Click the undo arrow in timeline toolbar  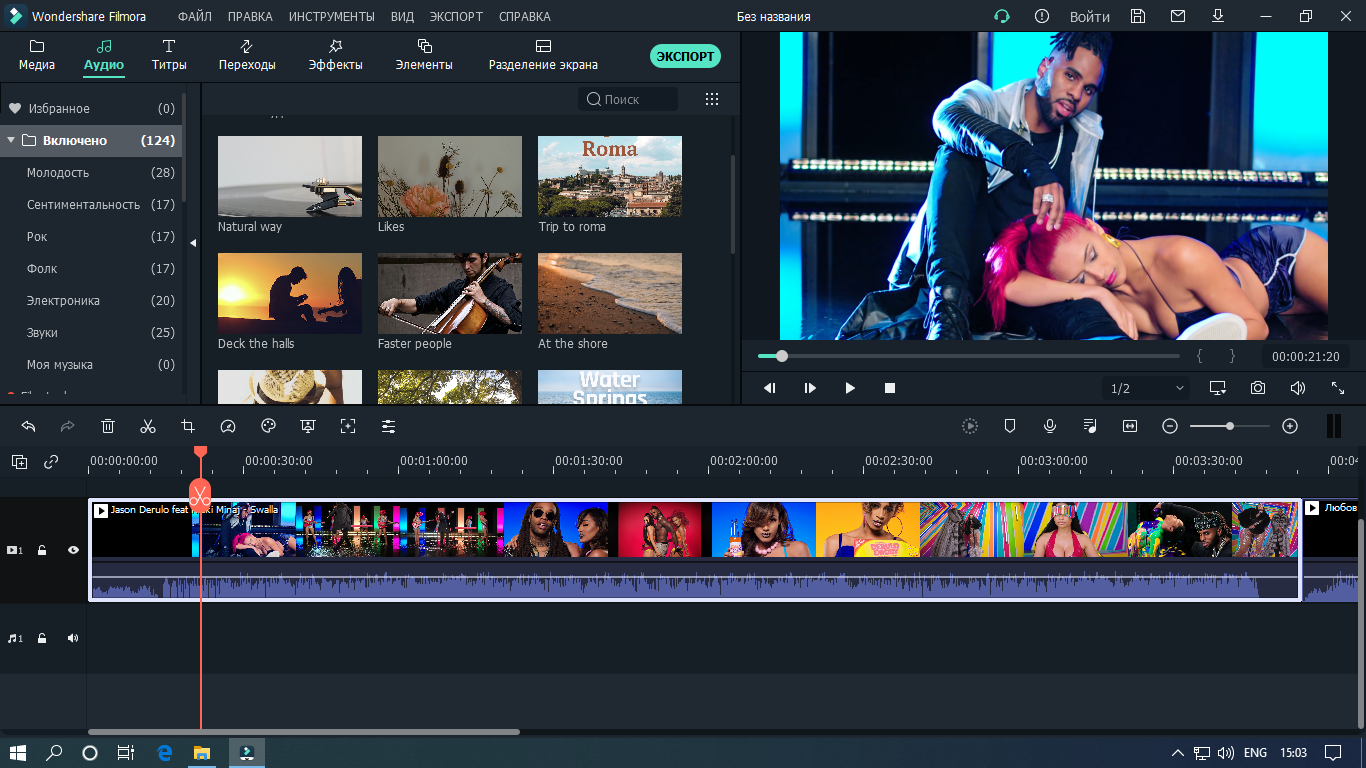[28, 426]
